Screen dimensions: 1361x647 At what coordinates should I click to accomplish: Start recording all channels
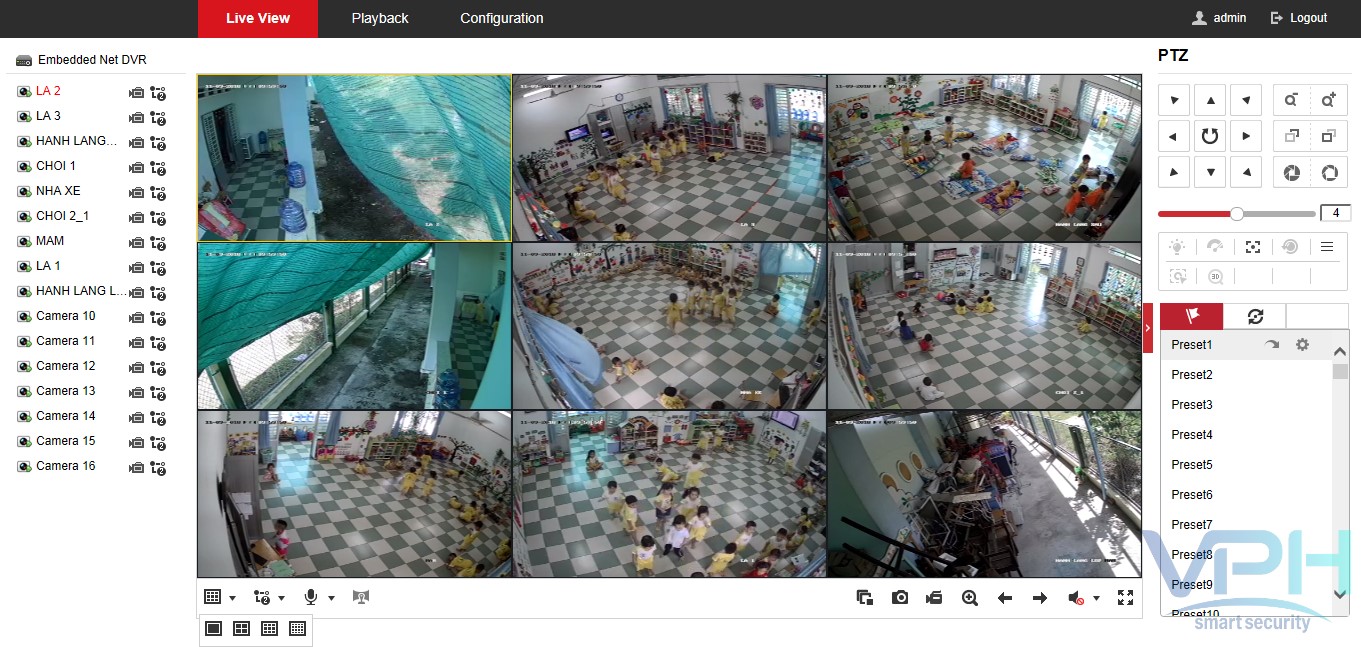[934, 598]
